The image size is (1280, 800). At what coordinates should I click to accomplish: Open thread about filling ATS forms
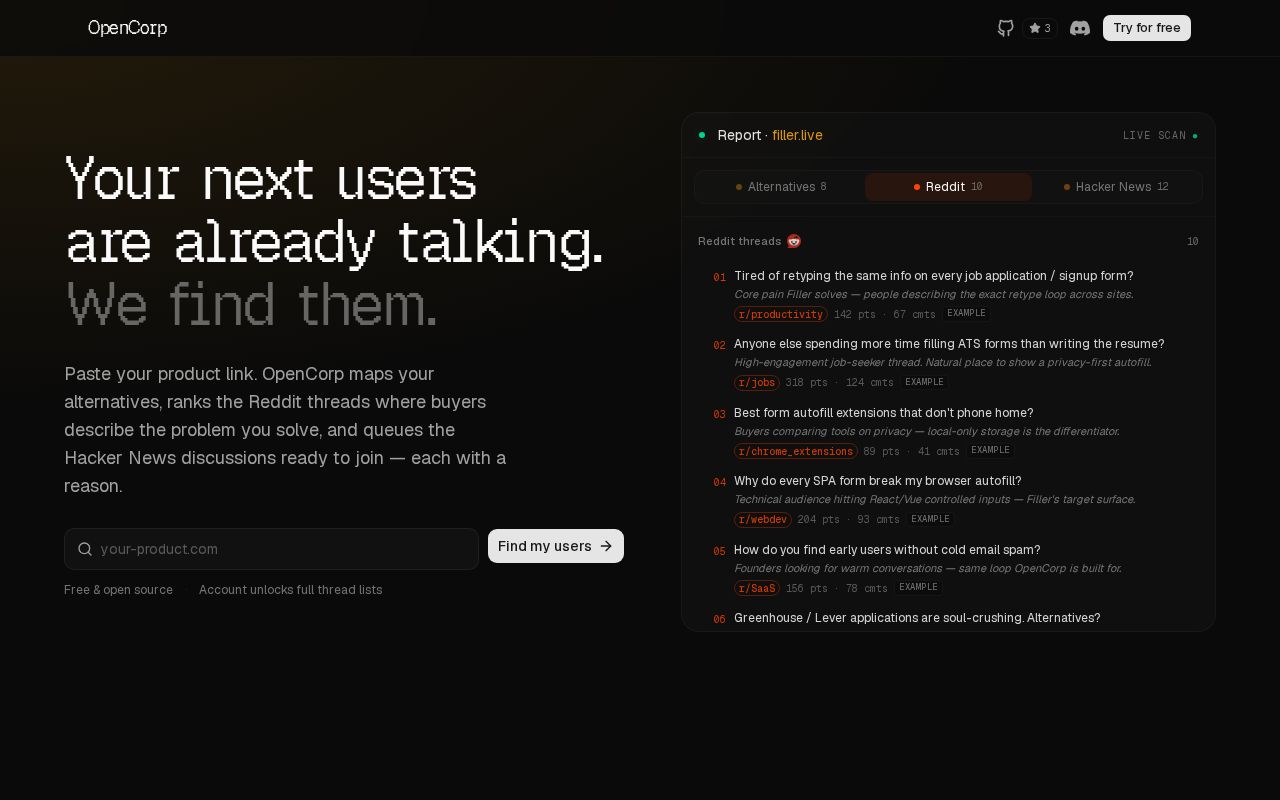pyautogui.click(x=949, y=344)
